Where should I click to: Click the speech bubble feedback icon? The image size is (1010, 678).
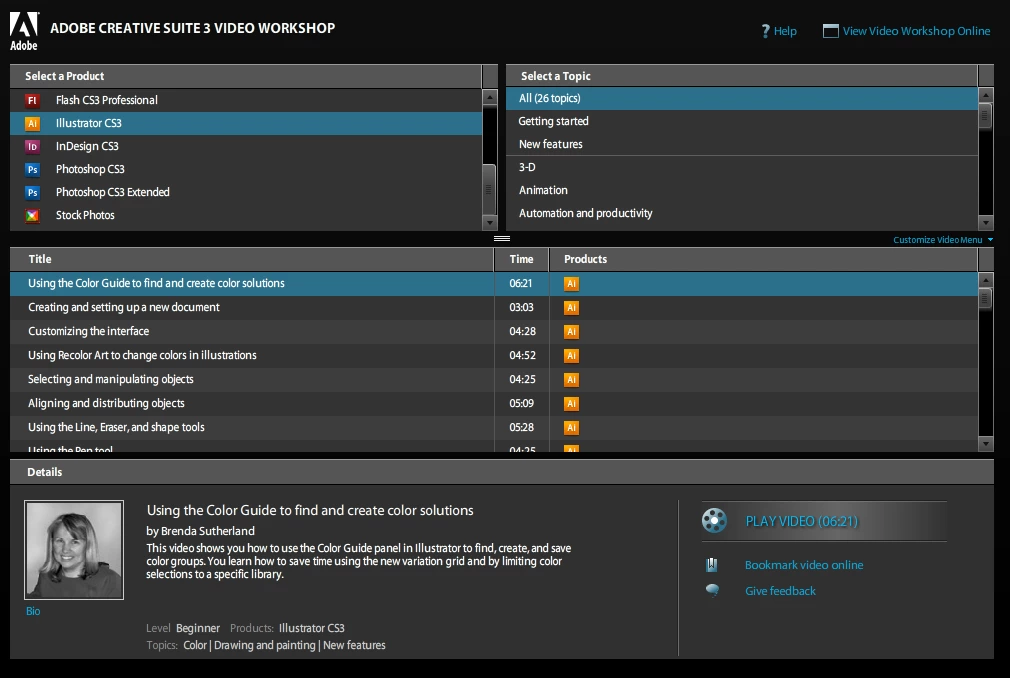point(712,590)
